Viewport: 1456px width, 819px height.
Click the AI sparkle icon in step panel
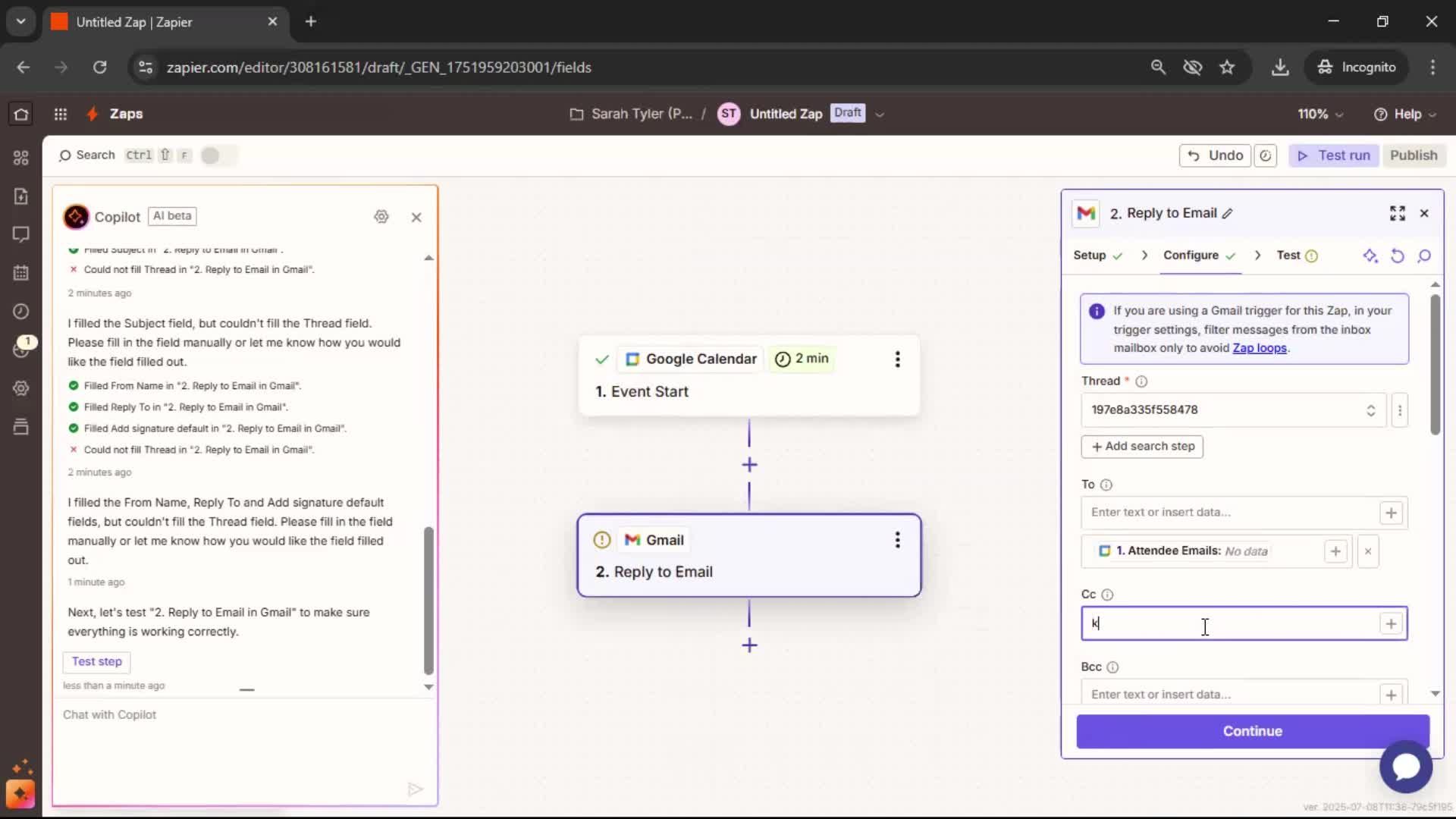[1370, 256]
